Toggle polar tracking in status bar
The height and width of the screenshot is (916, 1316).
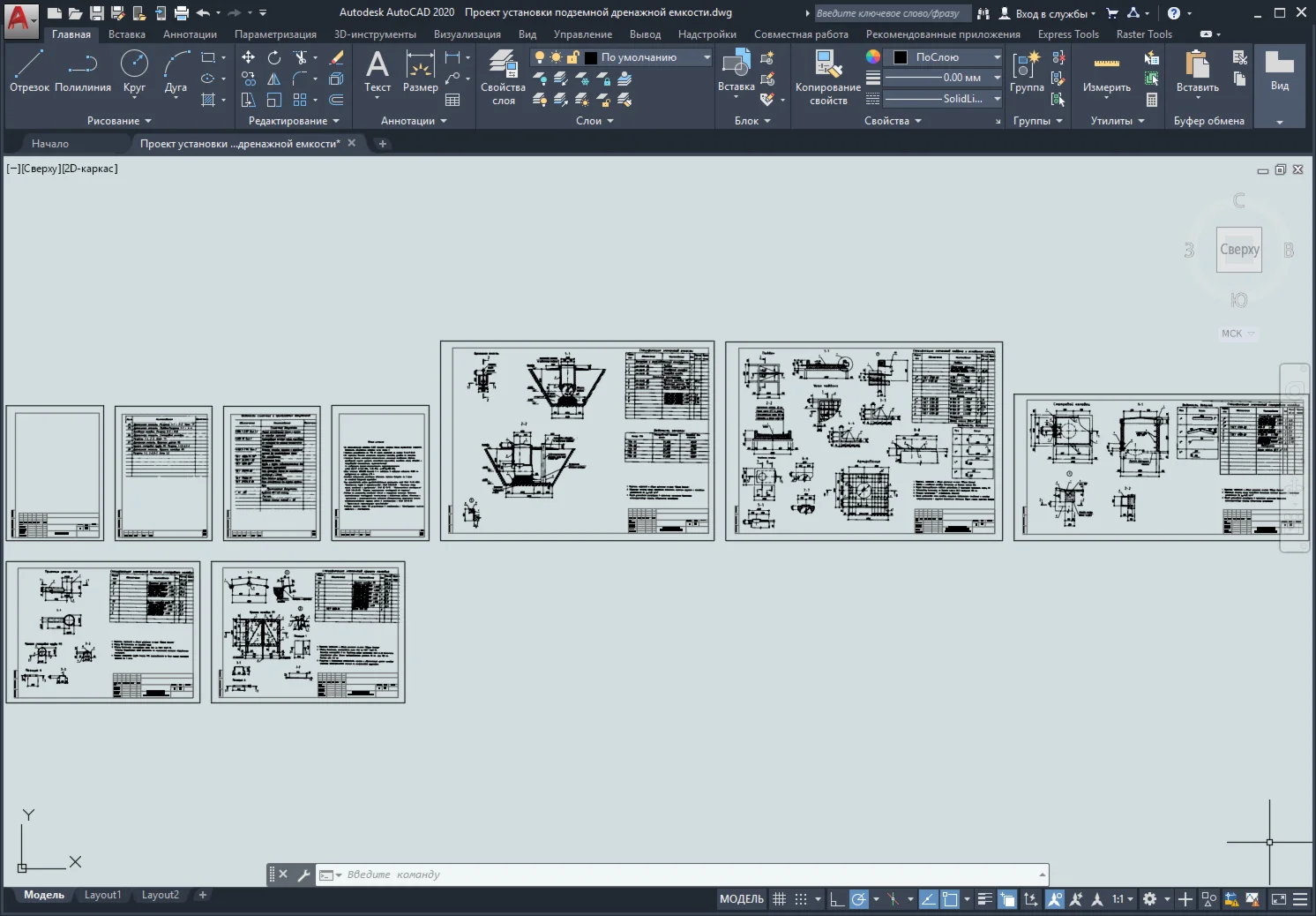point(858,899)
